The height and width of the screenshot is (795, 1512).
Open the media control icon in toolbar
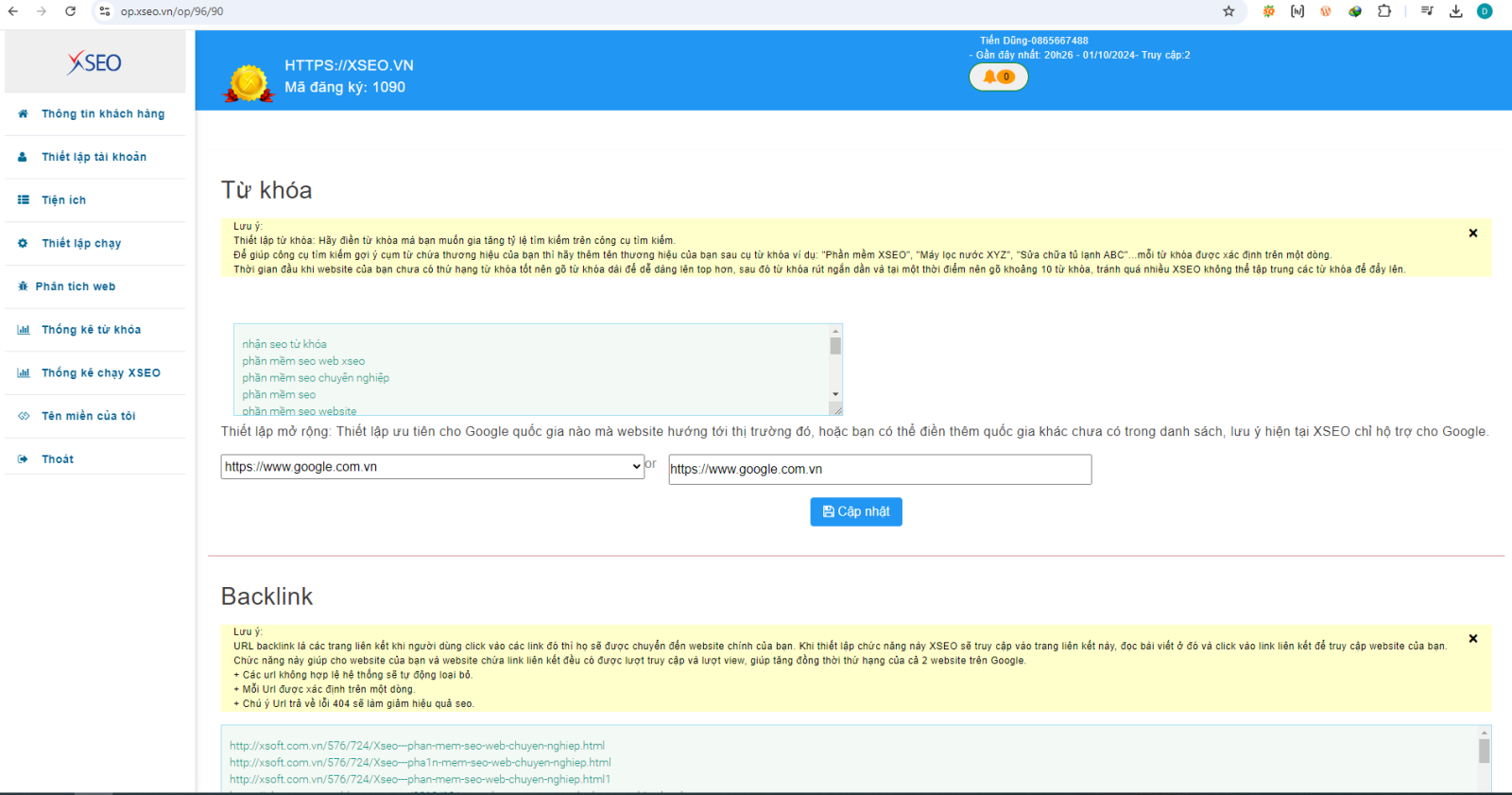pyautogui.click(x=1427, y=11)
